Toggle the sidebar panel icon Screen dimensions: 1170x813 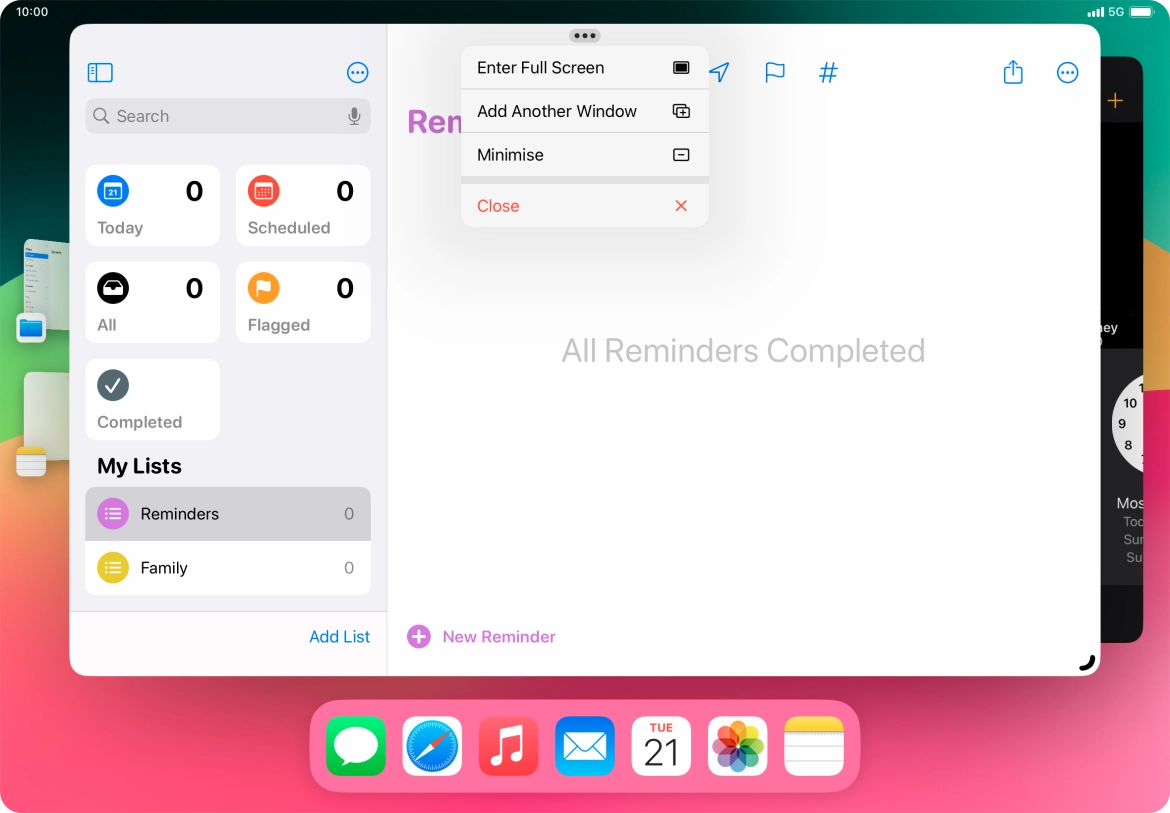tap(100, 73)
